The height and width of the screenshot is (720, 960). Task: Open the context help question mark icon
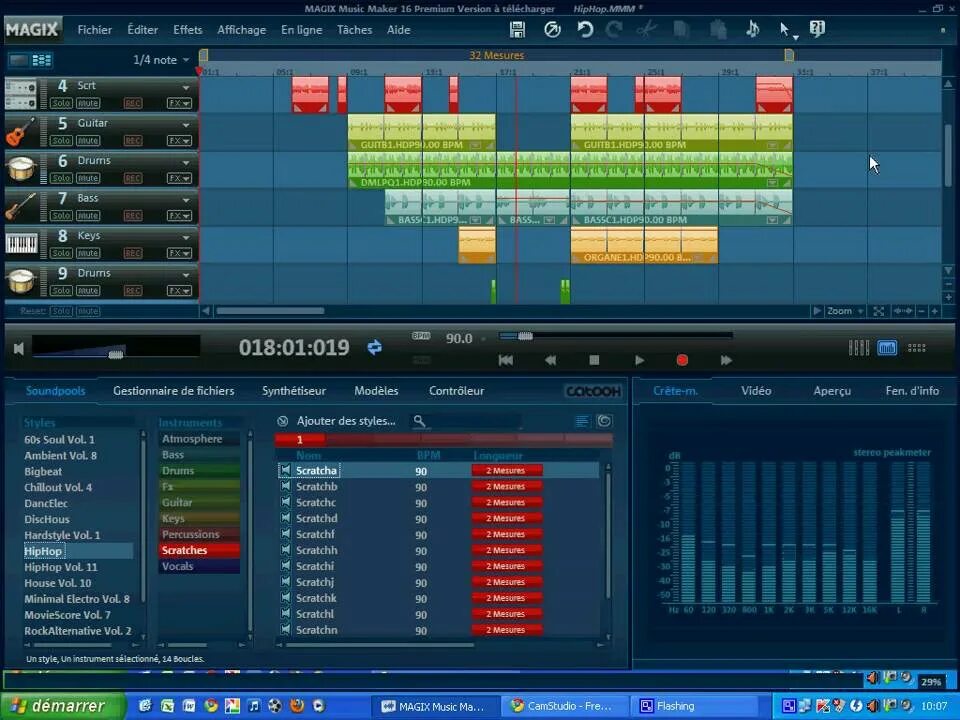coord(817,29)
